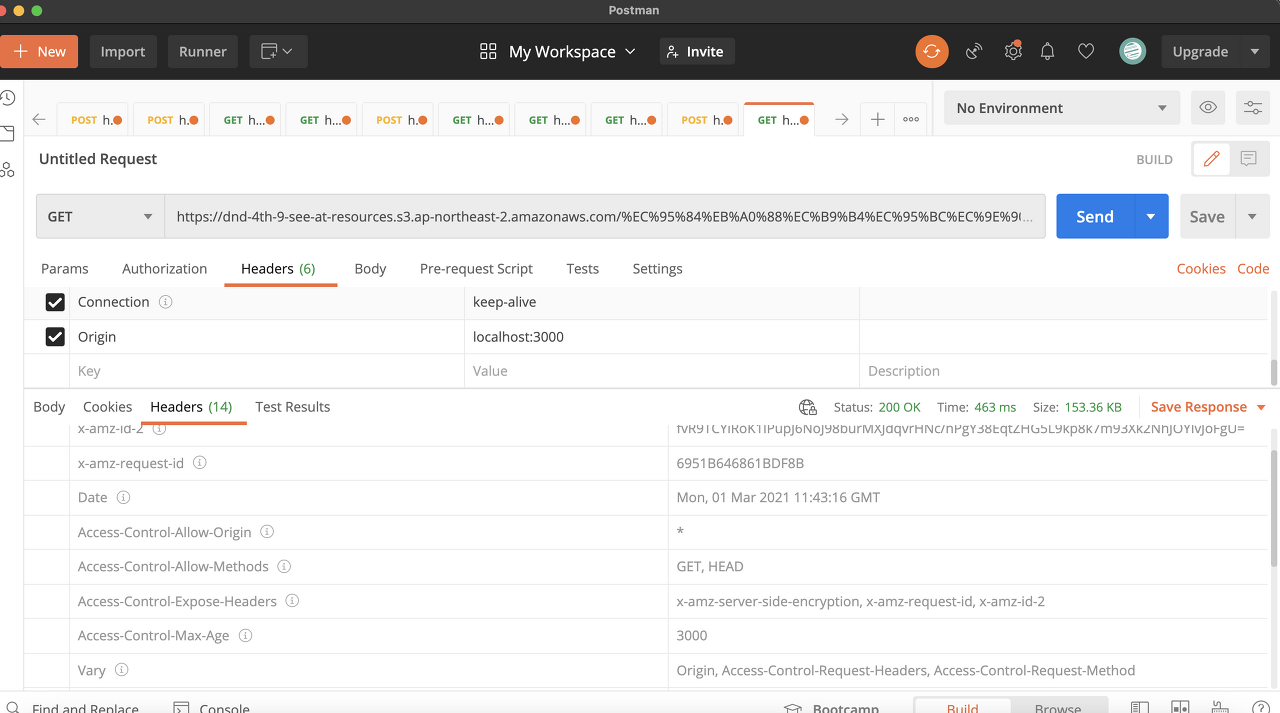Screen dimensions: 1280x713
Task: Add a new request tab with plus
Action: [x=877, y=120]
